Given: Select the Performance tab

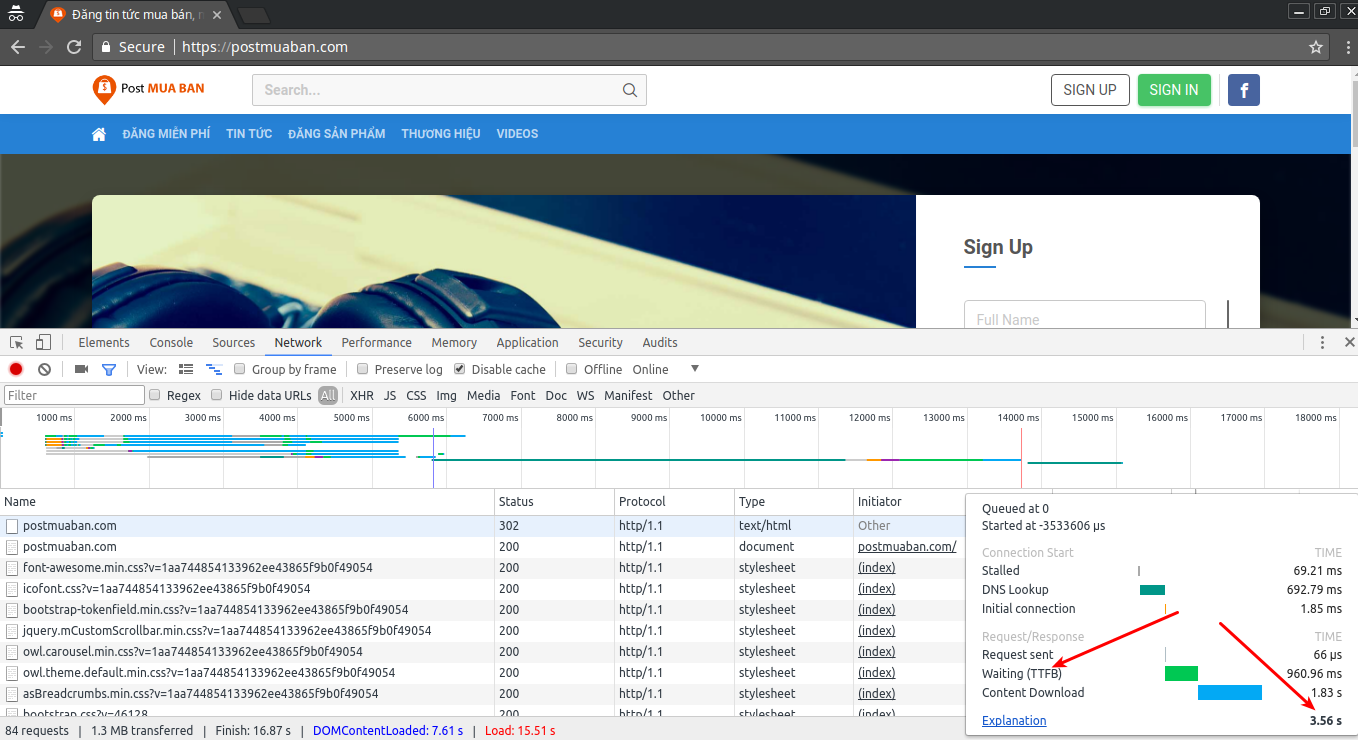Looking at the screenshot, I should click(x=376, y=342).
